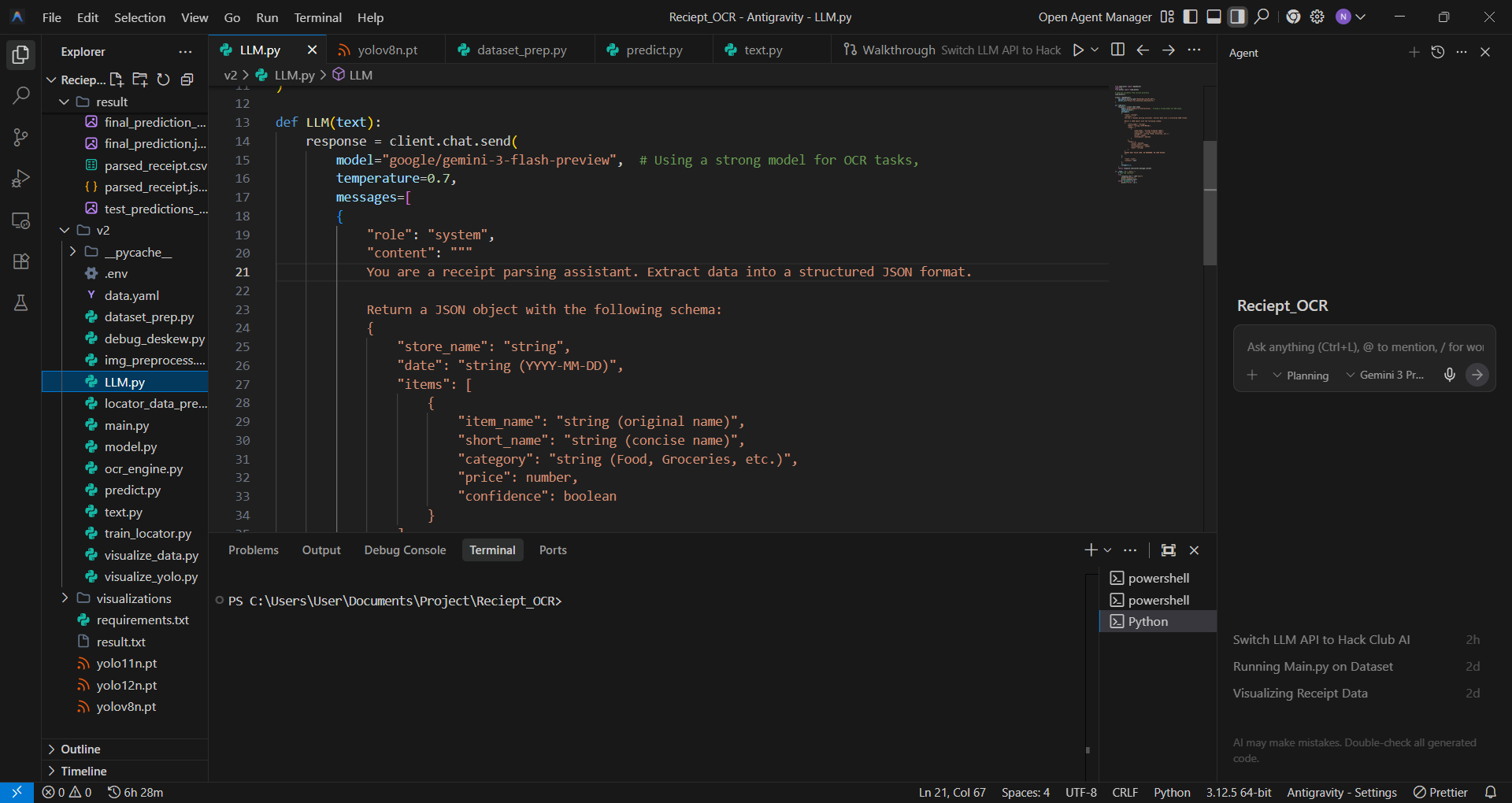Open the Terminal menu in menu bar
The height and width of the screenshot is (803, 1512).
click(317, 17)
